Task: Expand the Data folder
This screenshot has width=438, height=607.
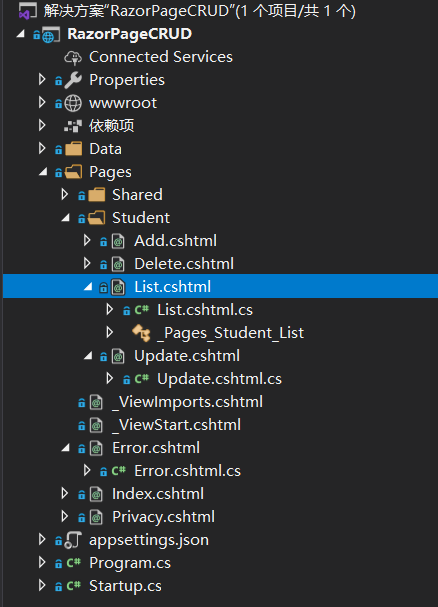Action: (x=42, y=149)
